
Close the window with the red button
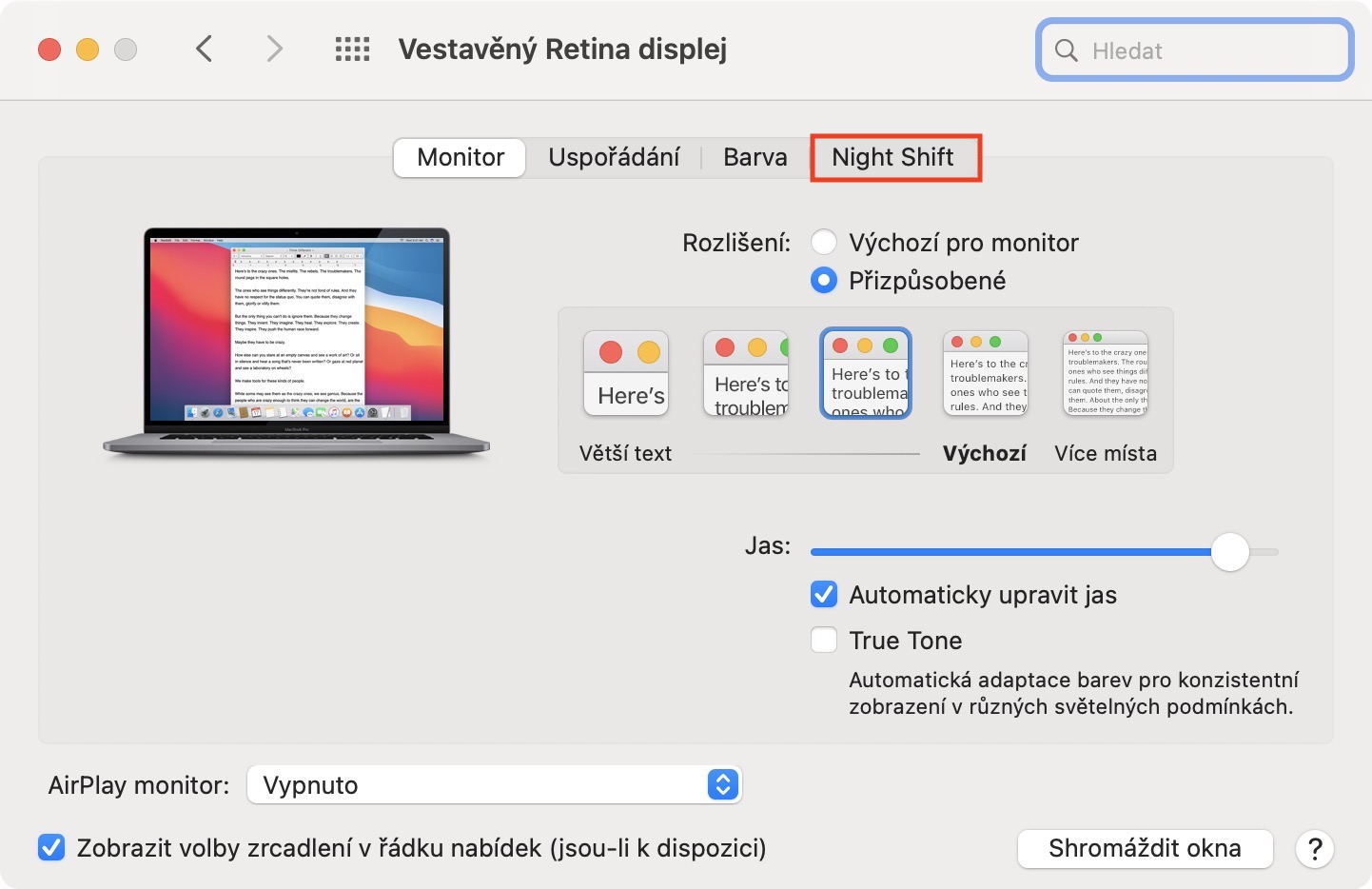tap(49, 49)
